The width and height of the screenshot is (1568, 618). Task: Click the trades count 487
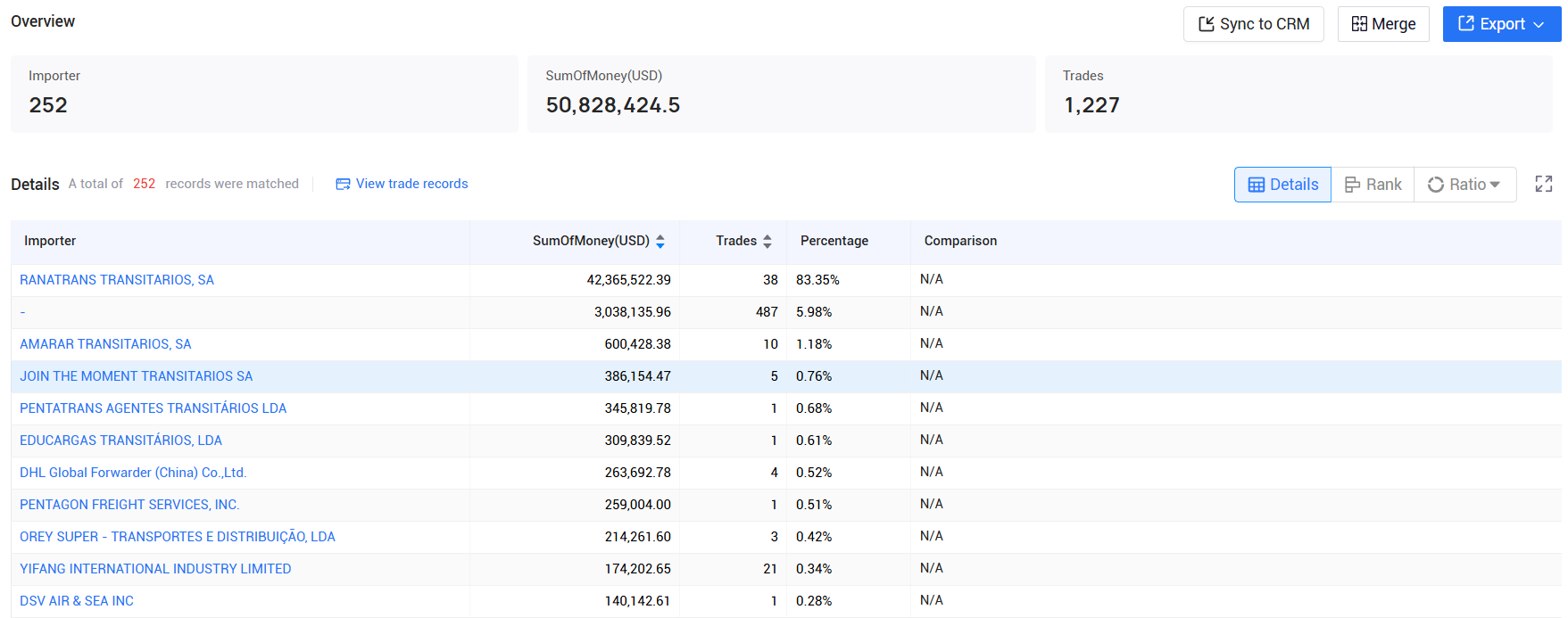pos(767,312)
